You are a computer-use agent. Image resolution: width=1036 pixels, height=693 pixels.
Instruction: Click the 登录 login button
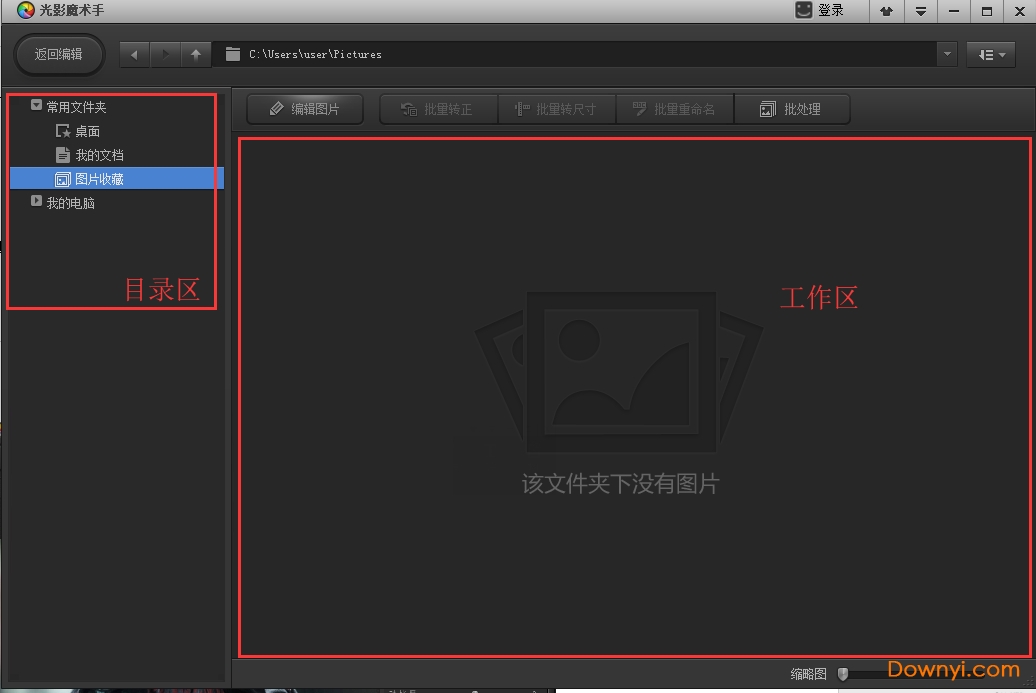point(820,11)
